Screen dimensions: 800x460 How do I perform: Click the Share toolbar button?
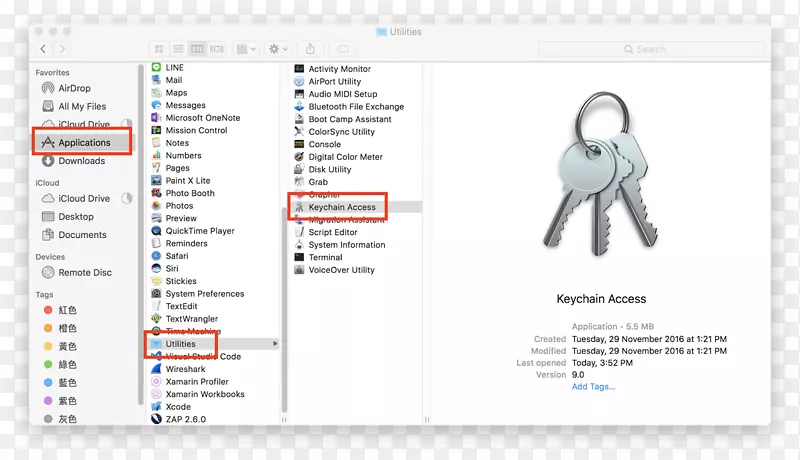pos(310,49)
